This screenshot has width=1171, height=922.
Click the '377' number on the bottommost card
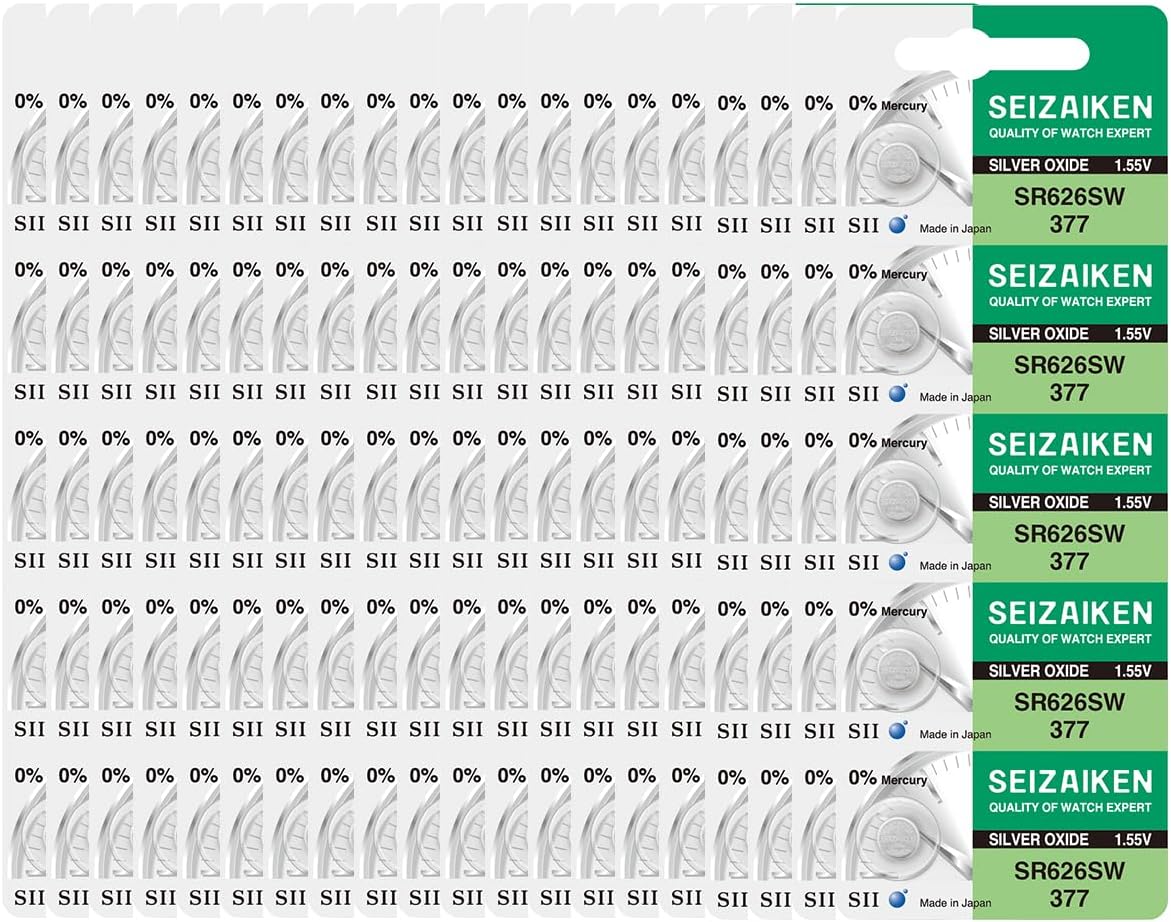pyautogui.click(x=1069, y=898)
